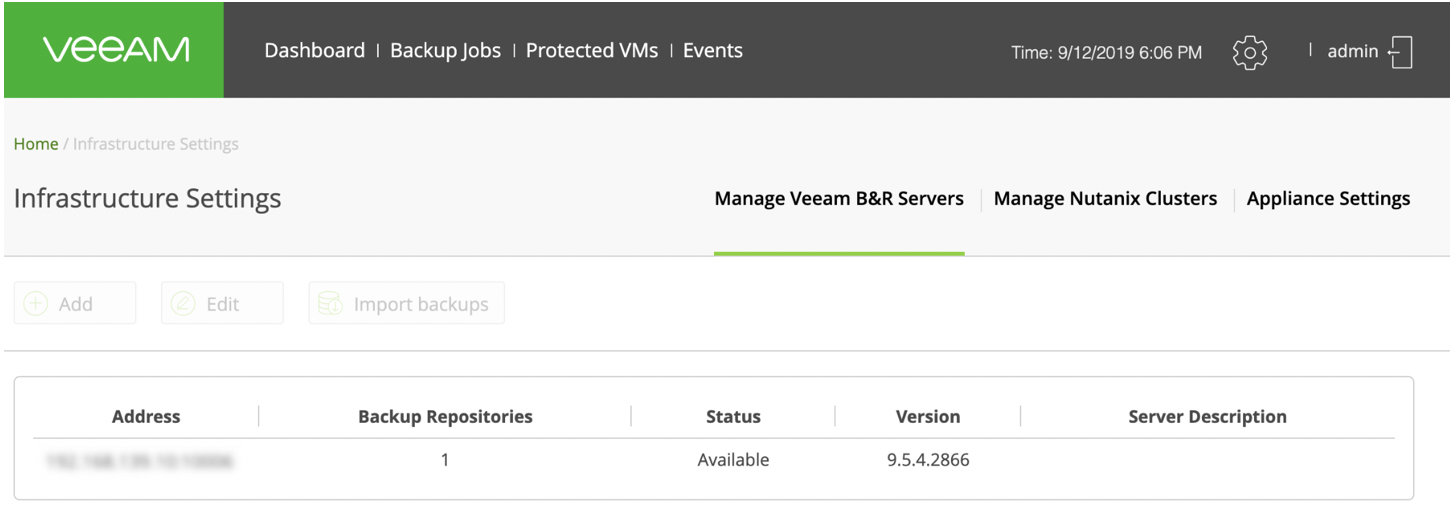Click the Status column header
Image resolution: width=1454 pixels, height=522 pixels.
pyautogui.click(x=733, y=417)
